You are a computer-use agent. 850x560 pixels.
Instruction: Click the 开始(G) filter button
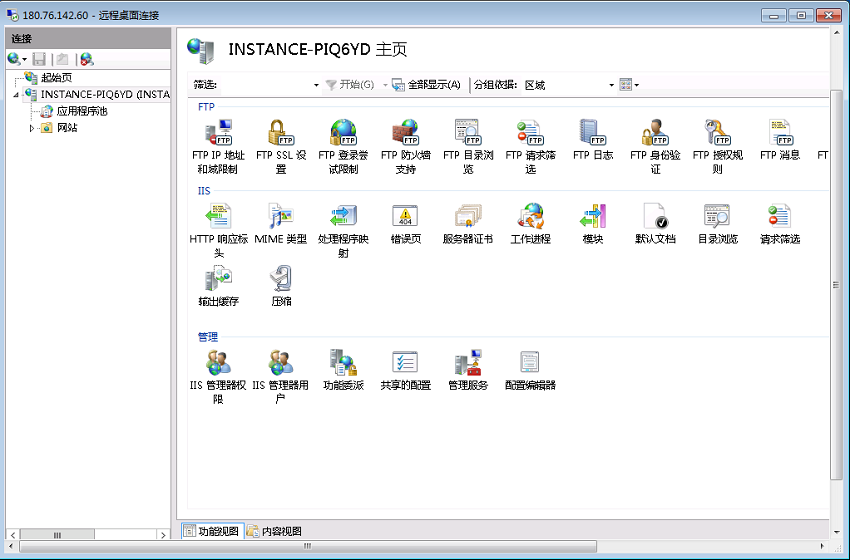pos(350,85)
